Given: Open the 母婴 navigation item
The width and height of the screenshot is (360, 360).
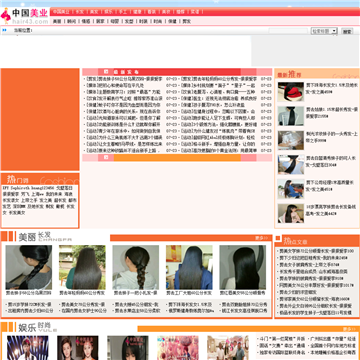Looking at the screenshot, I should pos(115,21).
